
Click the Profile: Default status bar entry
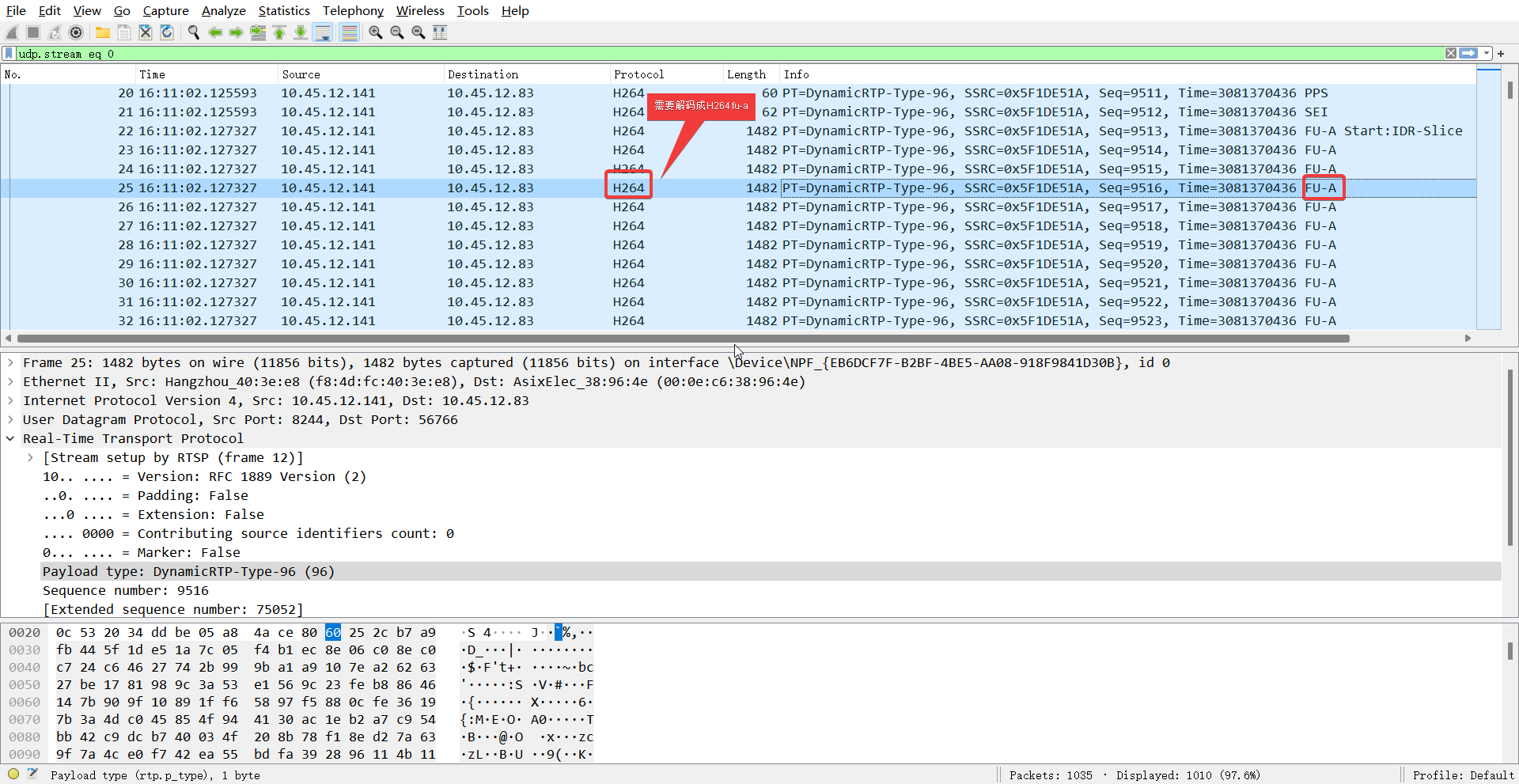click(1463, 775)
